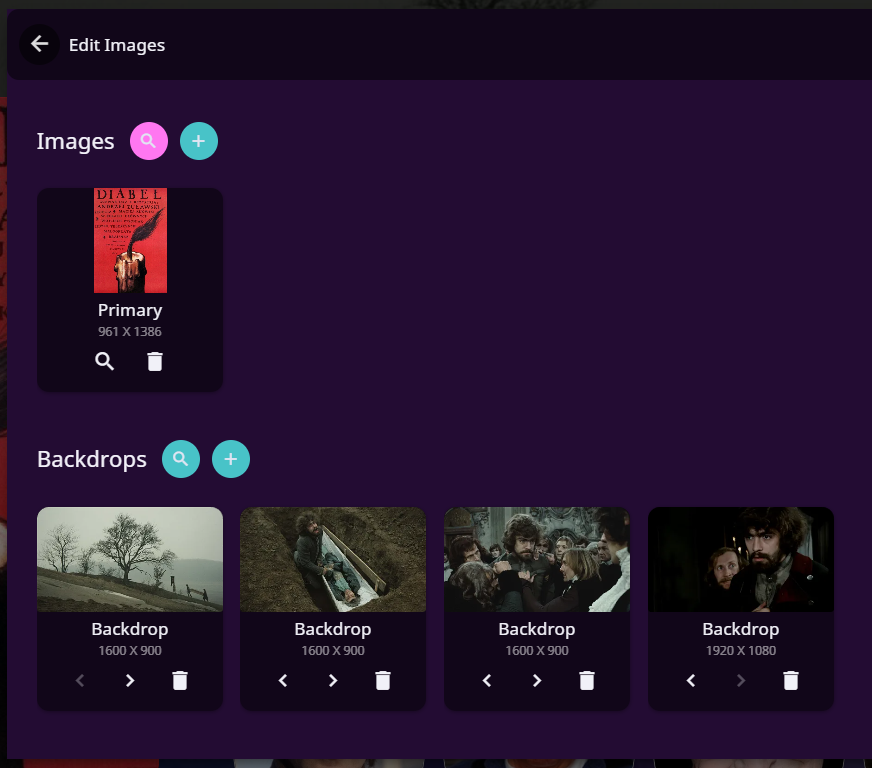The height and width of the screenshot is (768, 872).
Task: Search for images with the pink magnifier button
Action: 149,141
